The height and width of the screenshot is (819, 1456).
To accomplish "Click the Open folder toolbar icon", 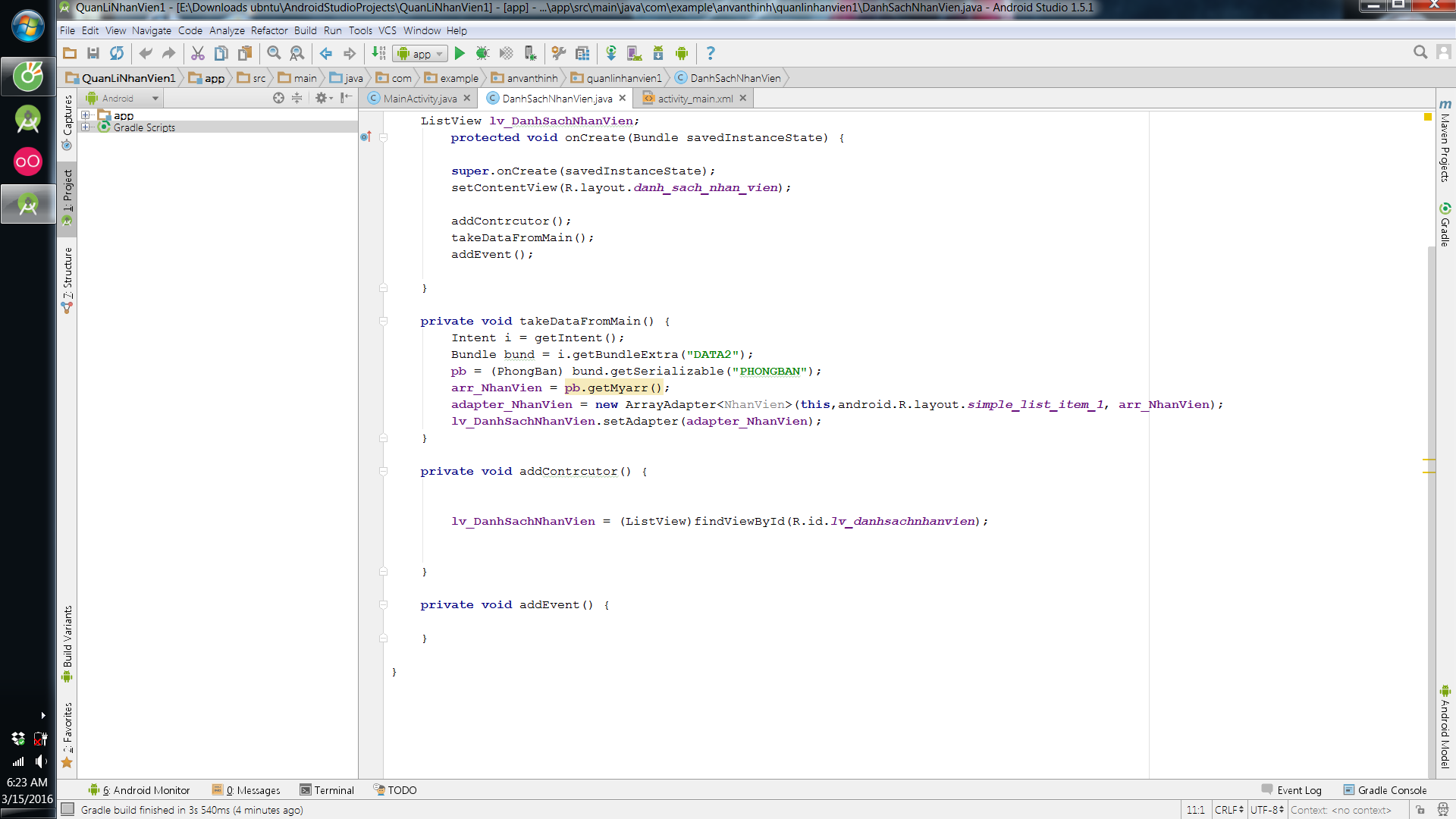I will pos(70,53).
